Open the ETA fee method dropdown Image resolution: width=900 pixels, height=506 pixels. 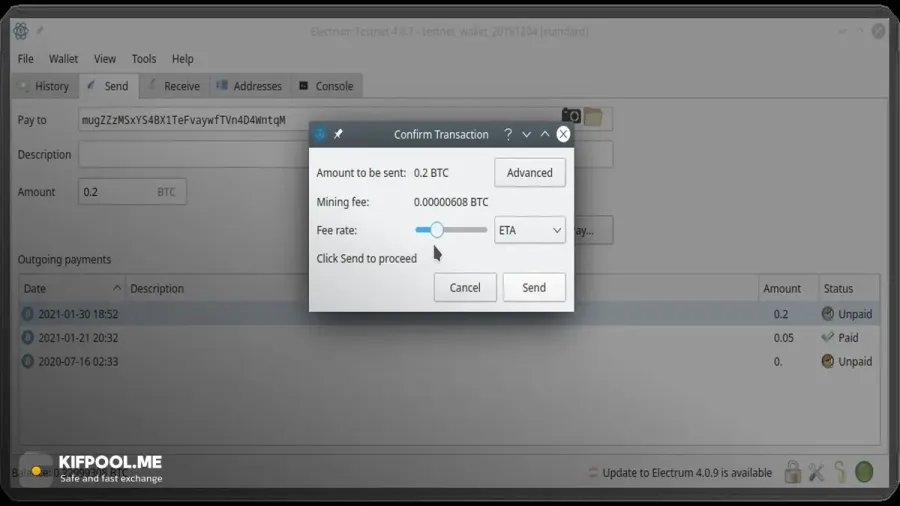[530, 230]
